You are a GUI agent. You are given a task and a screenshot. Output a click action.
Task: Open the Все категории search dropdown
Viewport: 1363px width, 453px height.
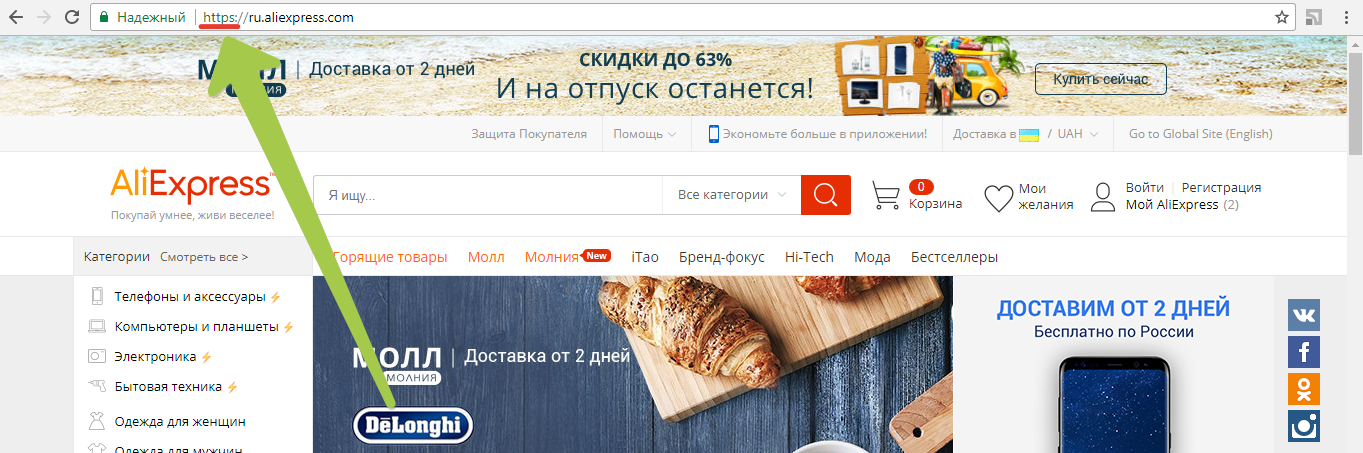(x=732, y=195)
